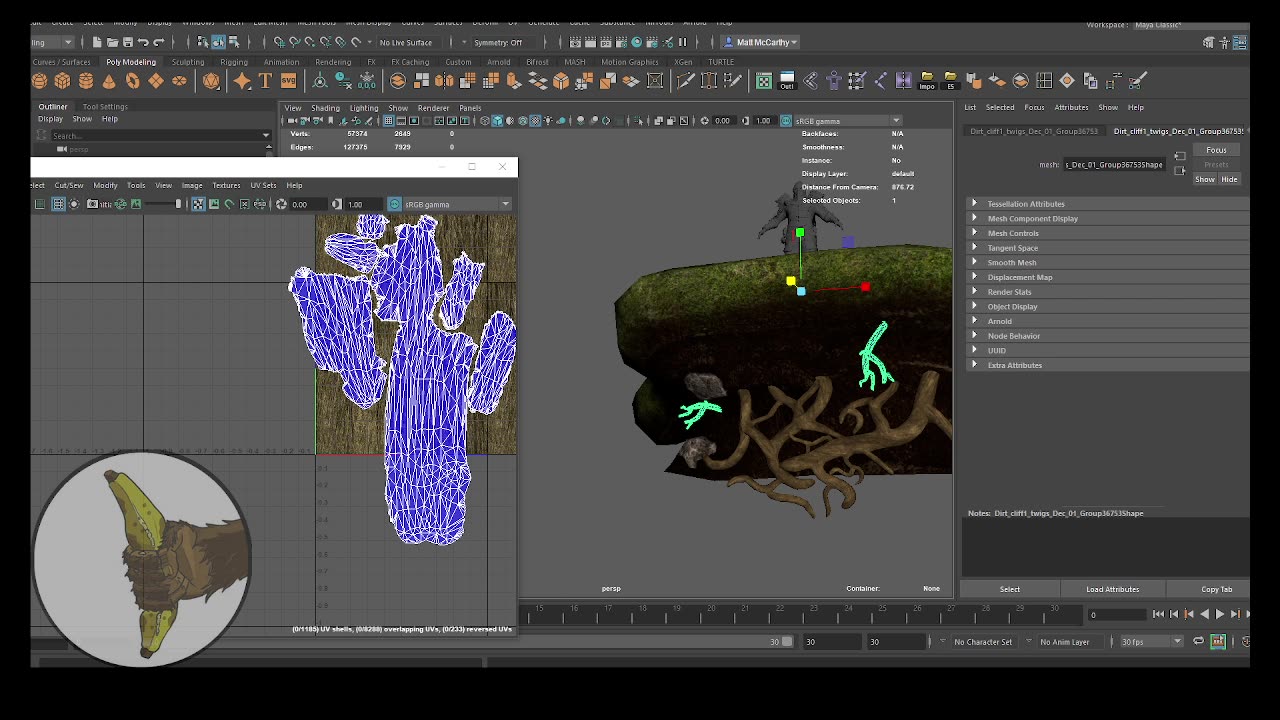Click the Platonic solid shelf icon

tap(211, 81)
